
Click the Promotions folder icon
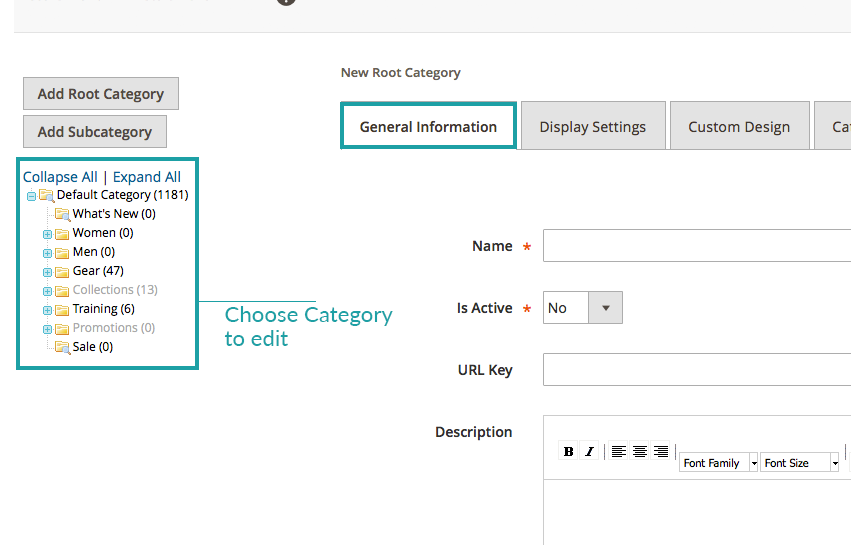62,329
